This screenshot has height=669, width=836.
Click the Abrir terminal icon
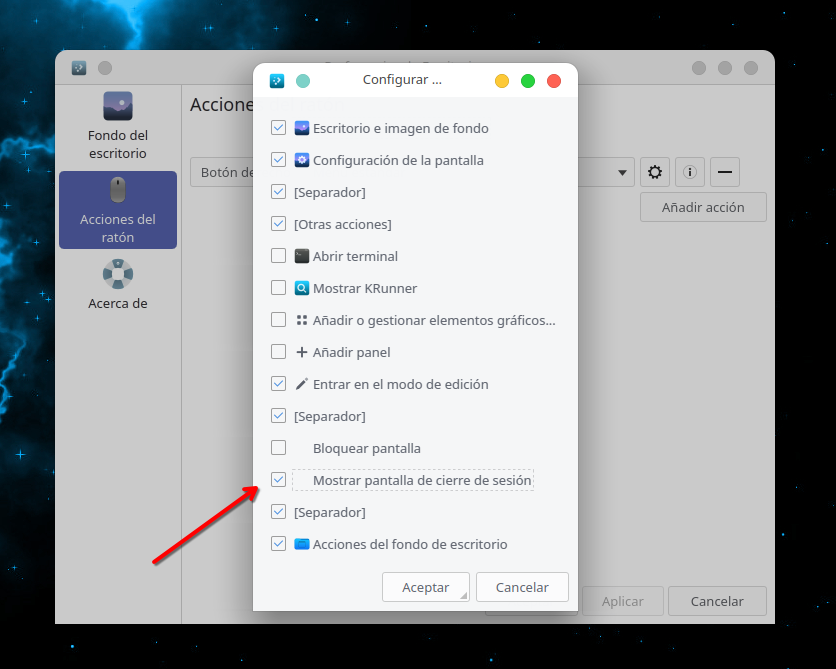pos(302,256)
